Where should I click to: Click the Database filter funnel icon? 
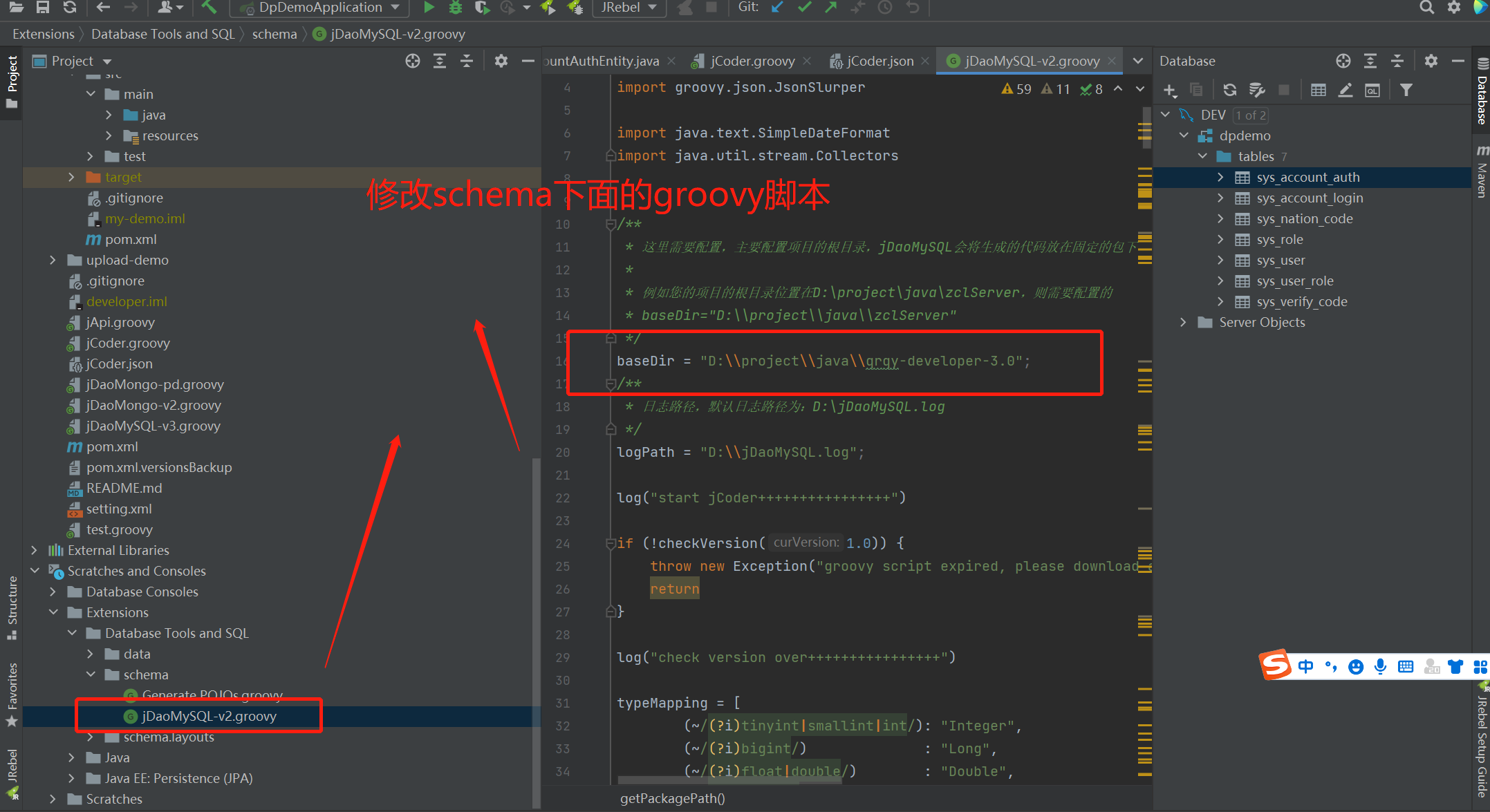point(1406,90)
